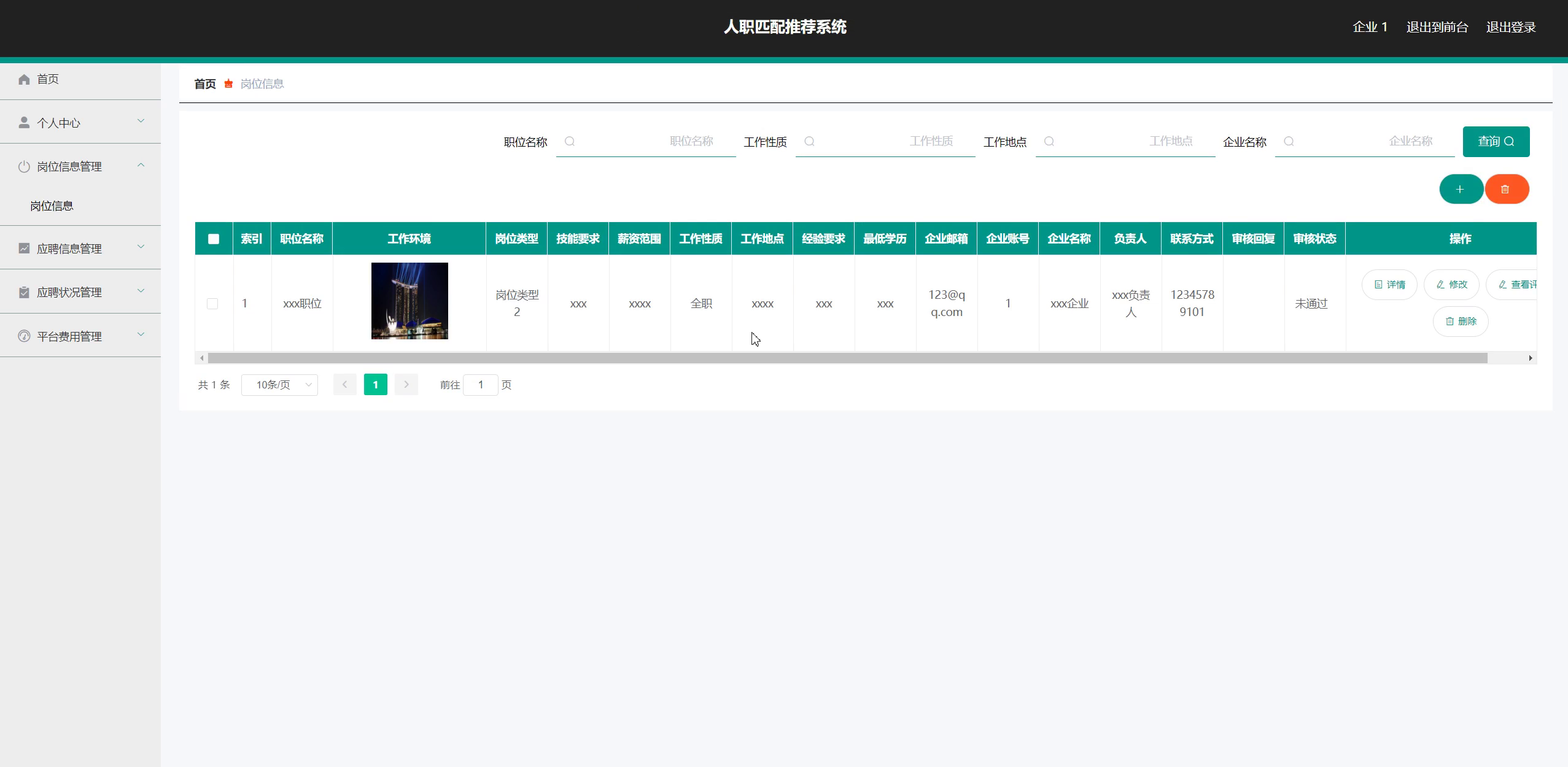Click the 123@qq.com email cell
The width and height of the screenshot is (1568, 767).
[x=947, y=303]
